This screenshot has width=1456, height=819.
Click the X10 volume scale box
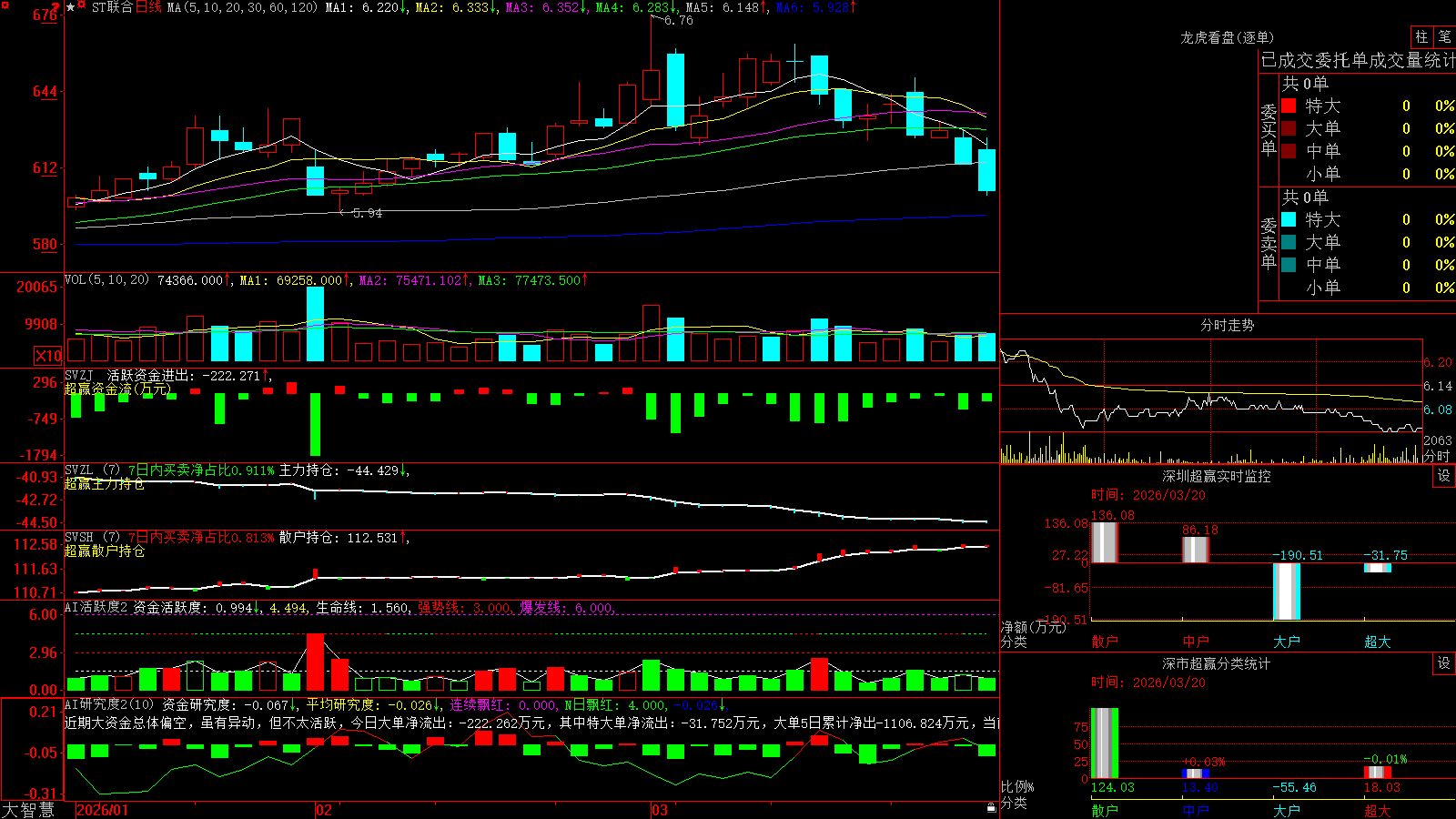[x=48, y=356]
